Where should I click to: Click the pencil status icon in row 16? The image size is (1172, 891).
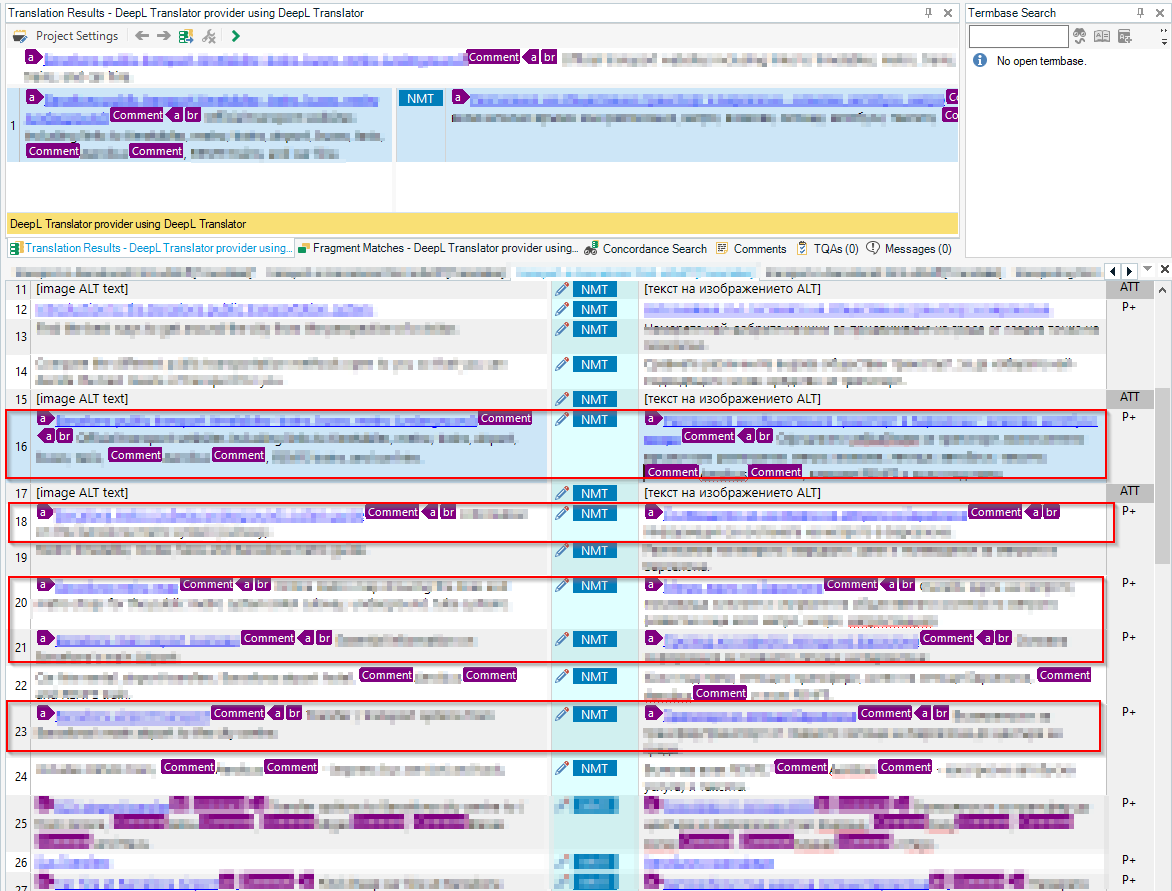click(x=562, y=419)
